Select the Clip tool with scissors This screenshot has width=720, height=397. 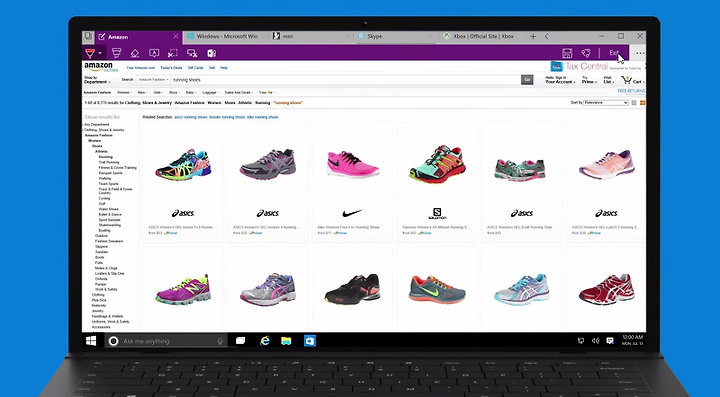pyautogui.click(x=173, y=54)
